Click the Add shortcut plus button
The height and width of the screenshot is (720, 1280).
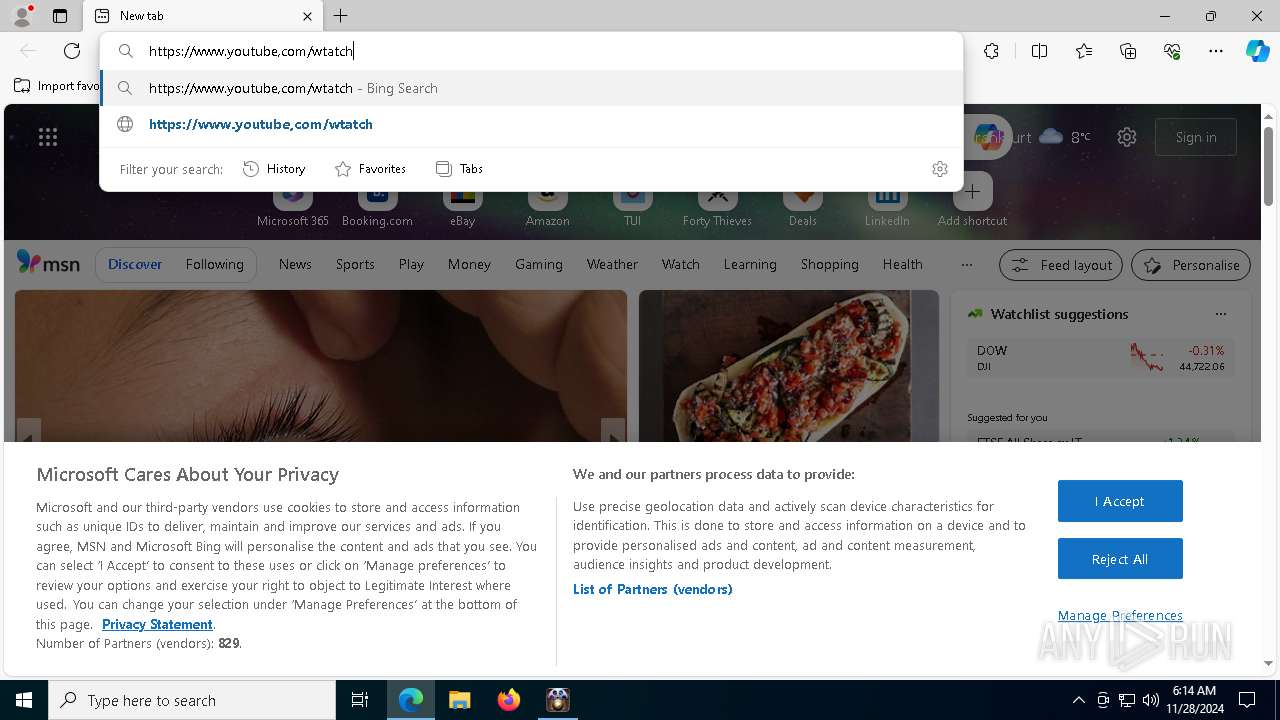pos(972,192)
